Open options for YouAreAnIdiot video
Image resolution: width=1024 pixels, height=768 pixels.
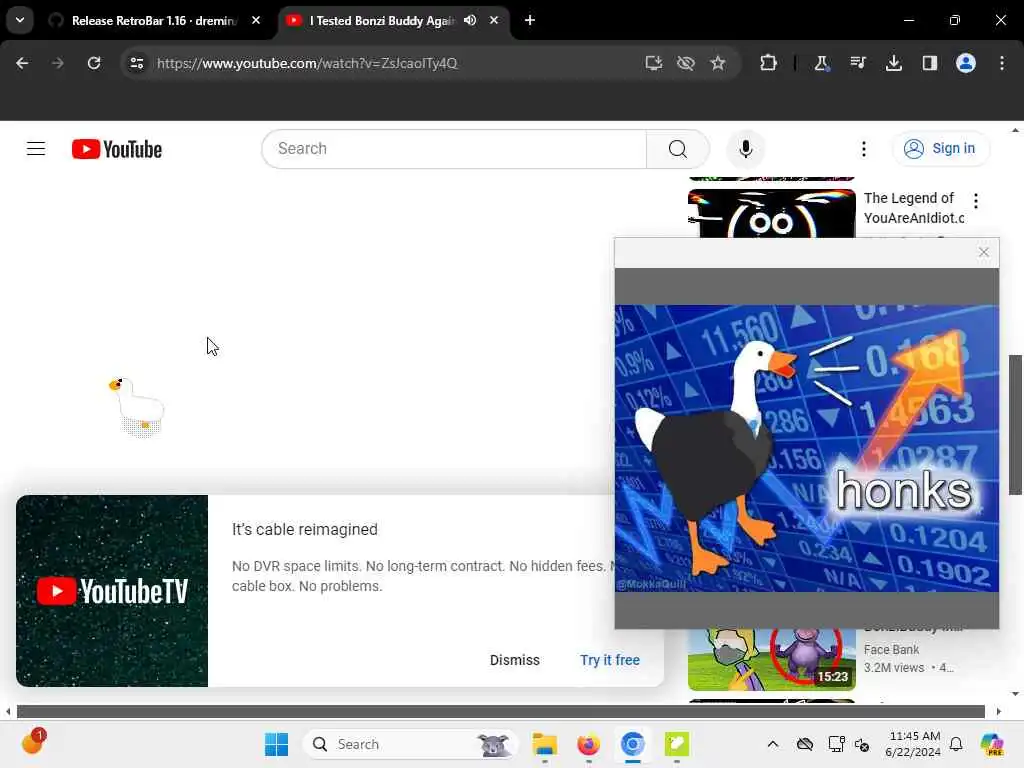(x=976, y=200)
